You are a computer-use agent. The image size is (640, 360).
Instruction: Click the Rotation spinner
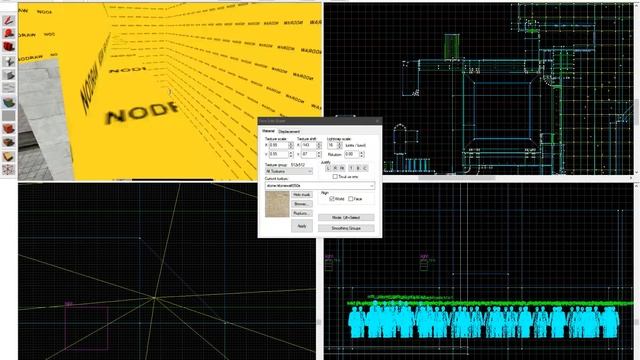pyautogui.click(x=362, y=154)
